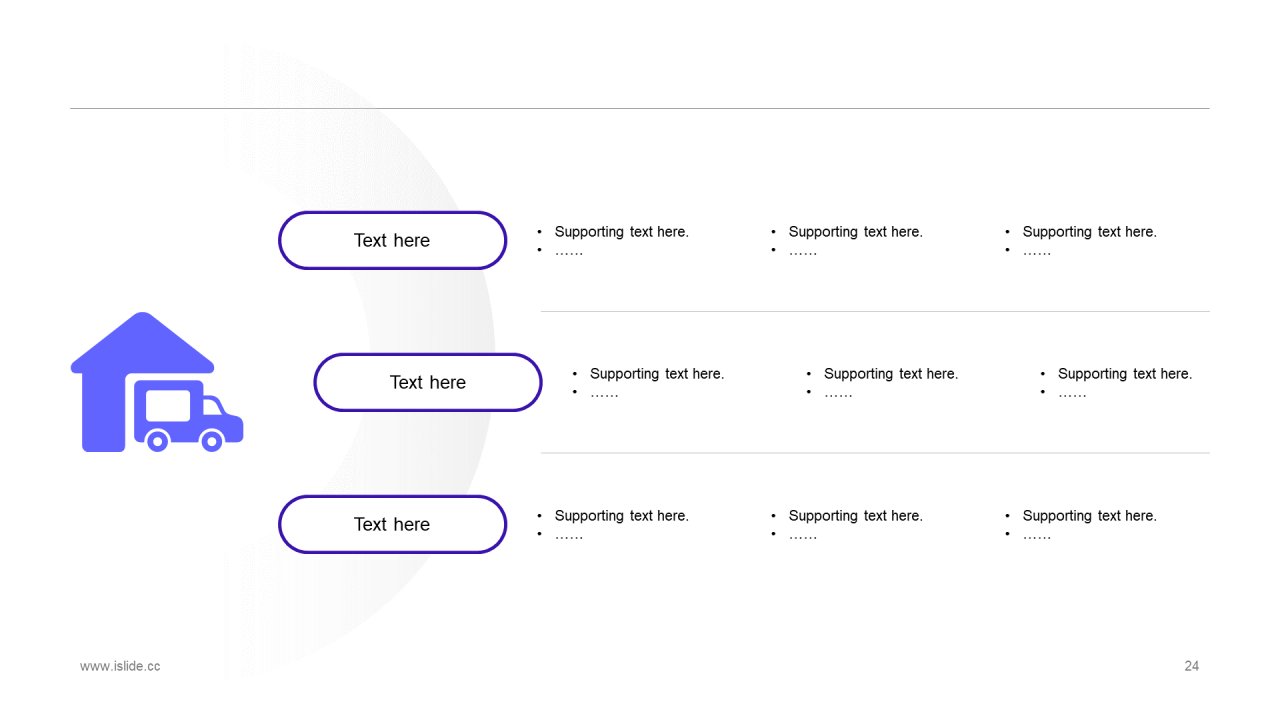Click the ellipsis bullet under bottom-center supporting text

[803, 536]
